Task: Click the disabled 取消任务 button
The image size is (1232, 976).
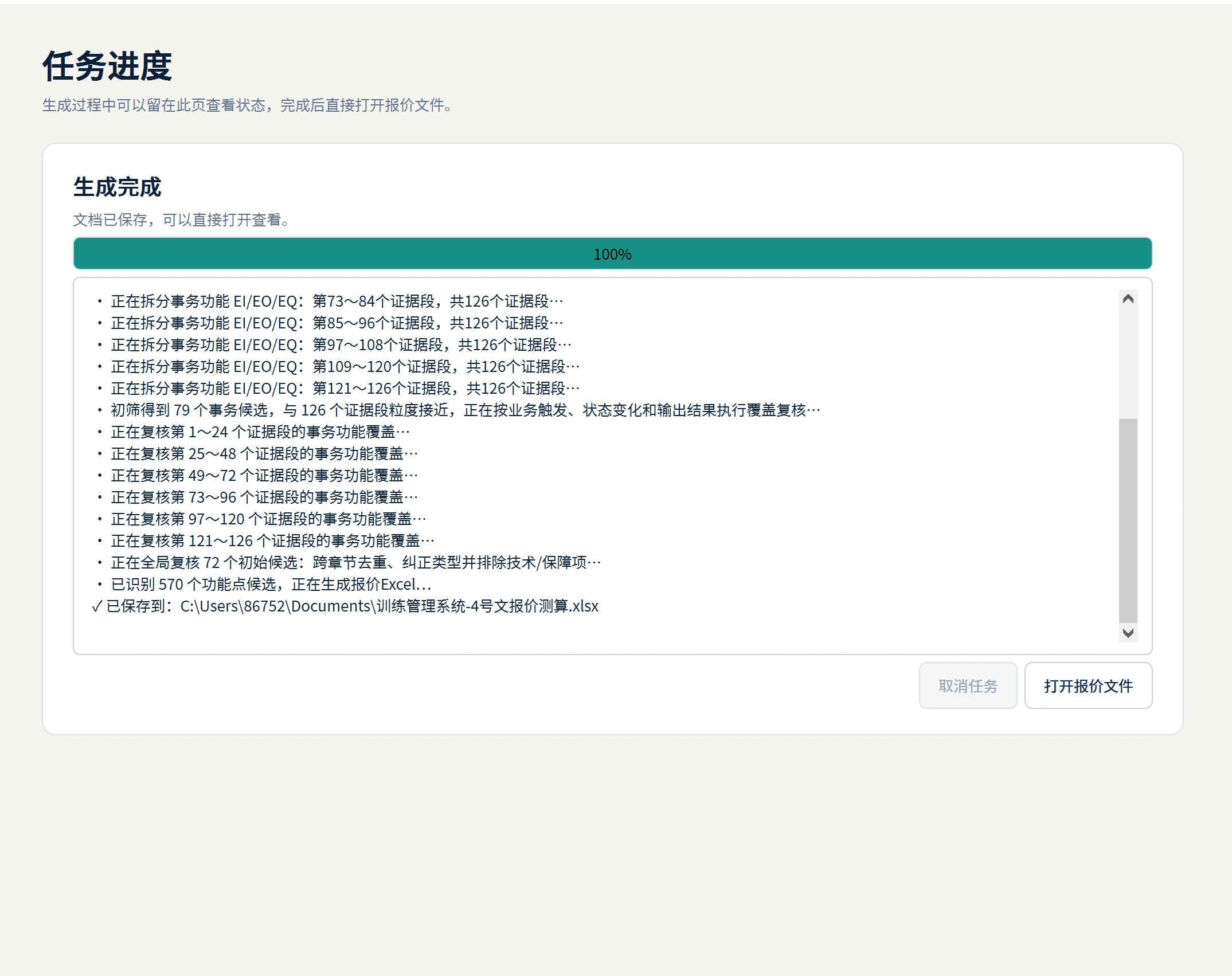Action: tap(968, 685)
